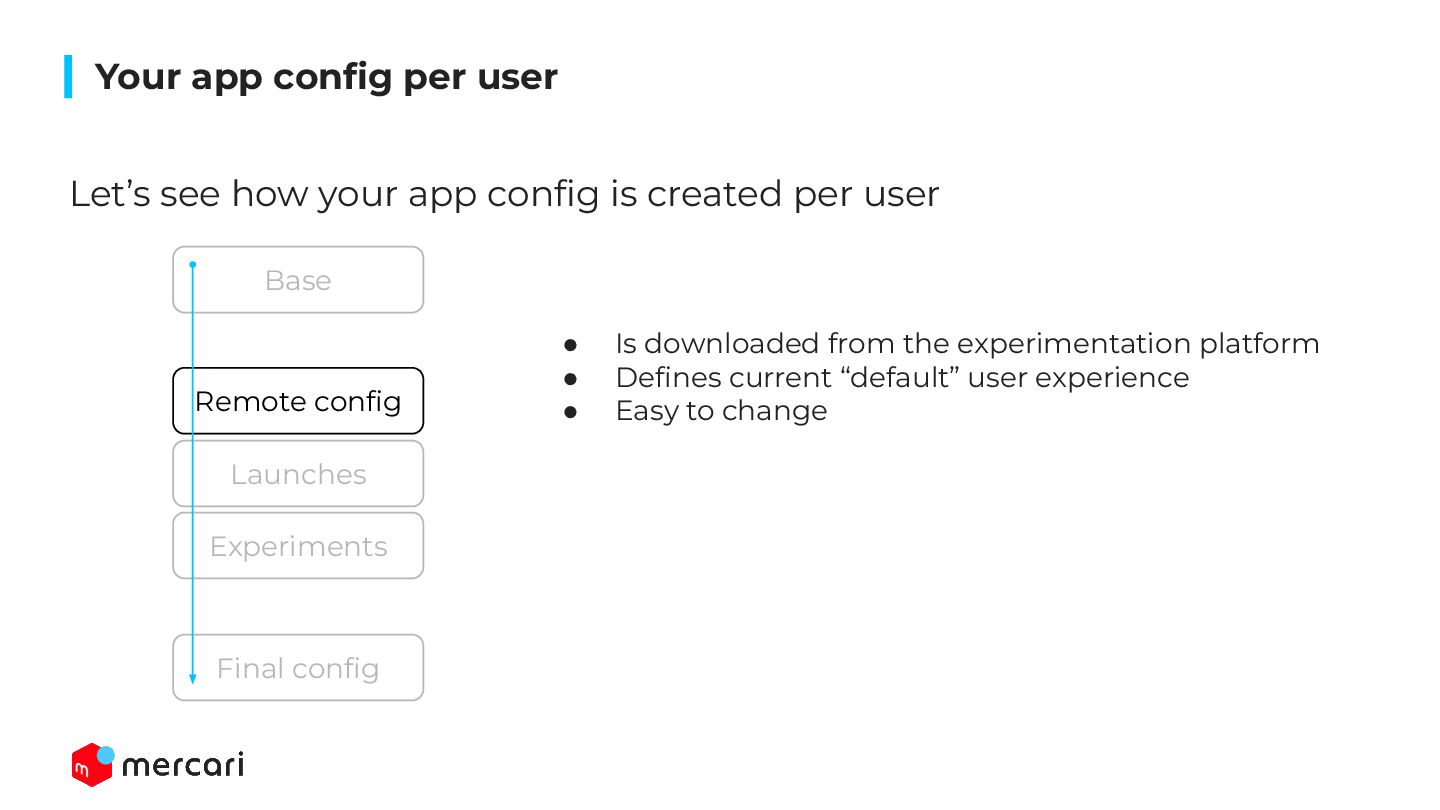Click the blue accent bar beside the slide title
This screenshot has width=1440, height=810.
(68, 76)
